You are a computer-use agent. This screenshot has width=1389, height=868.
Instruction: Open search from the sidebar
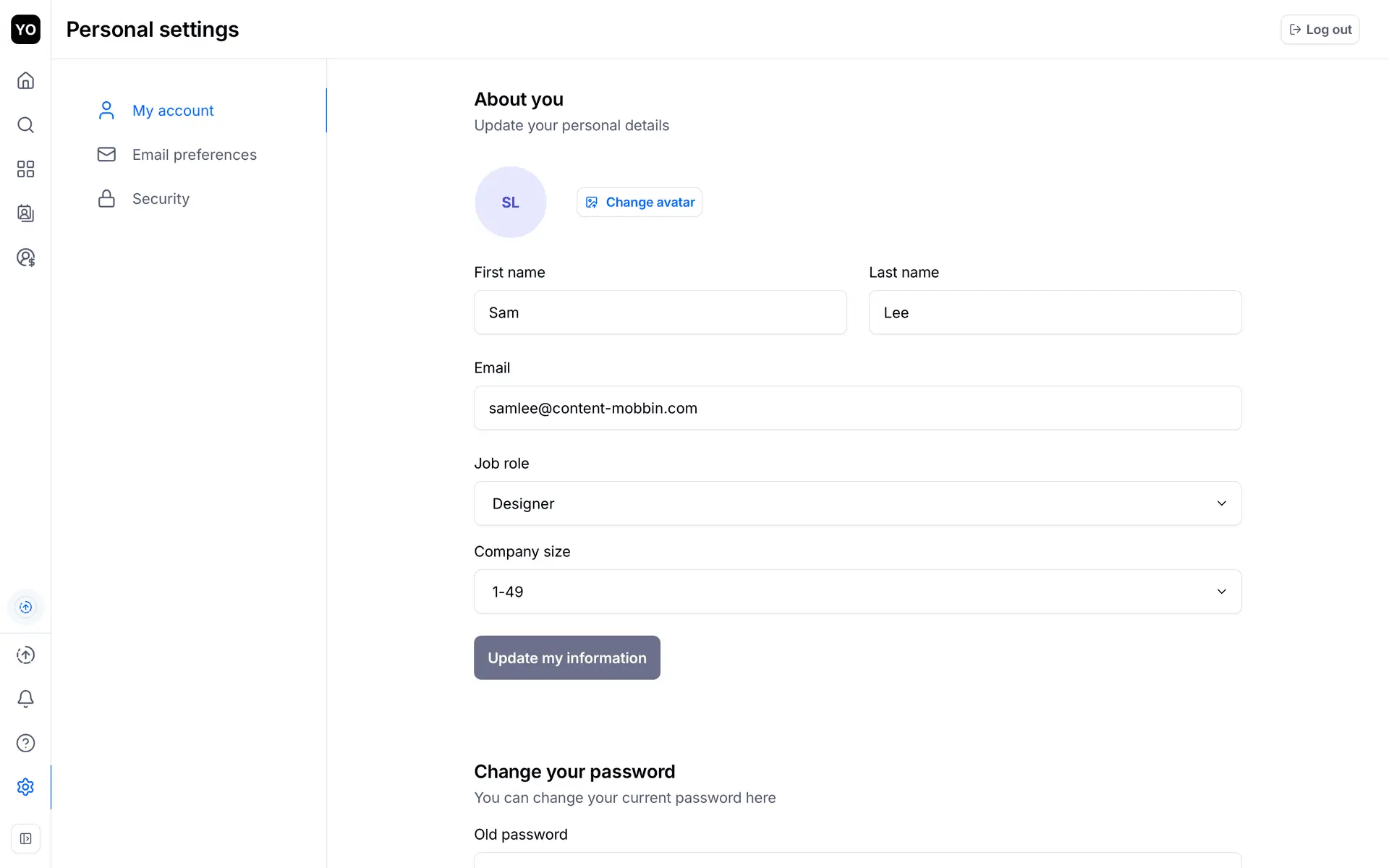(x=25, y=125)
